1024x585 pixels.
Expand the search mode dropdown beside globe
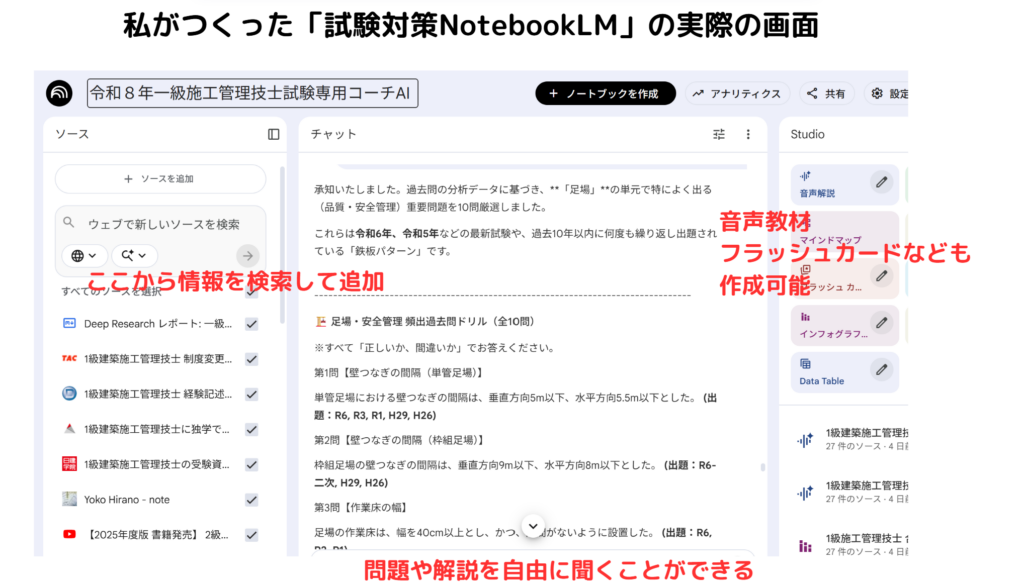point(135,256)
